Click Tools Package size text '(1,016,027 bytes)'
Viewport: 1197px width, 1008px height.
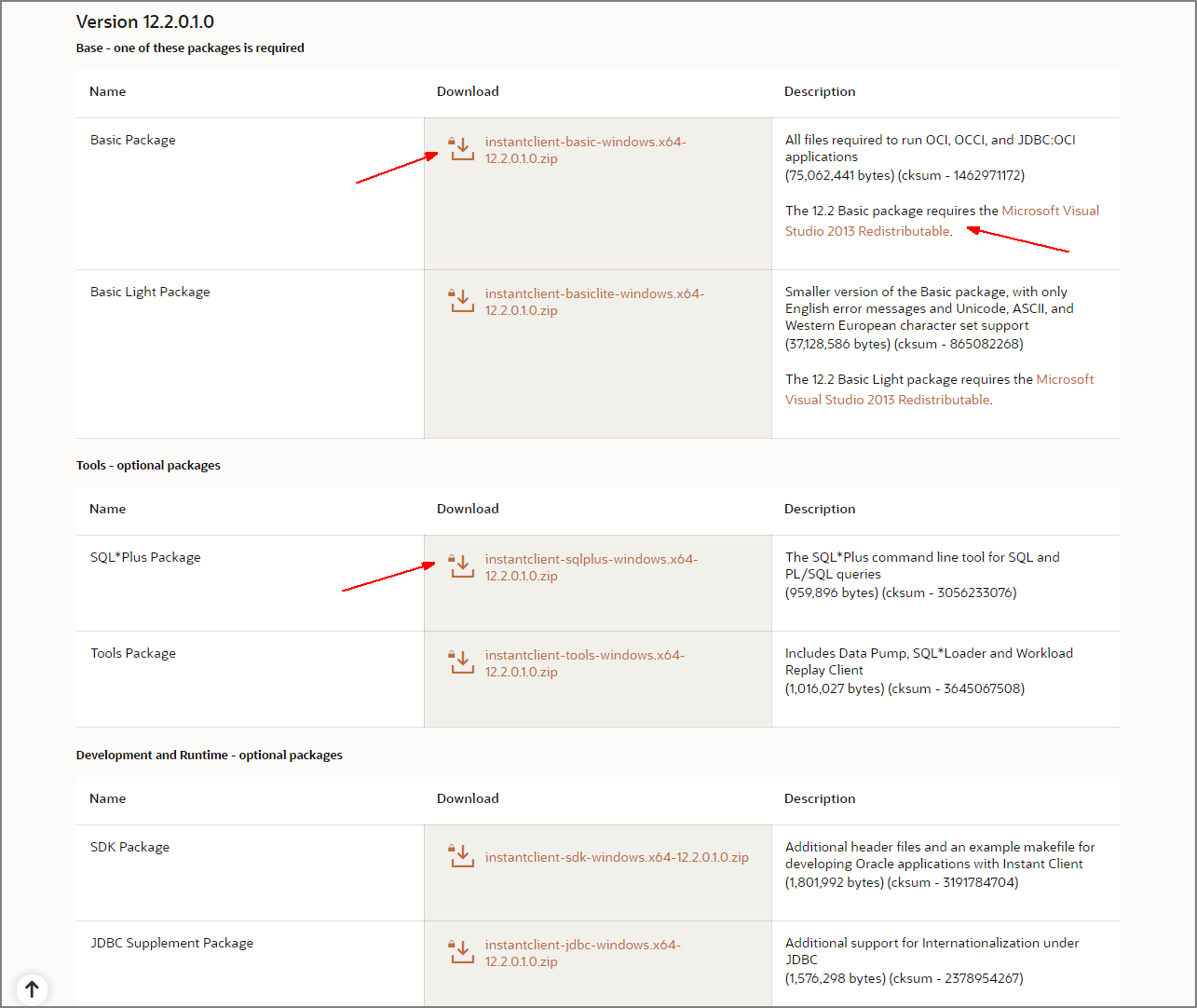pos(835,688)
